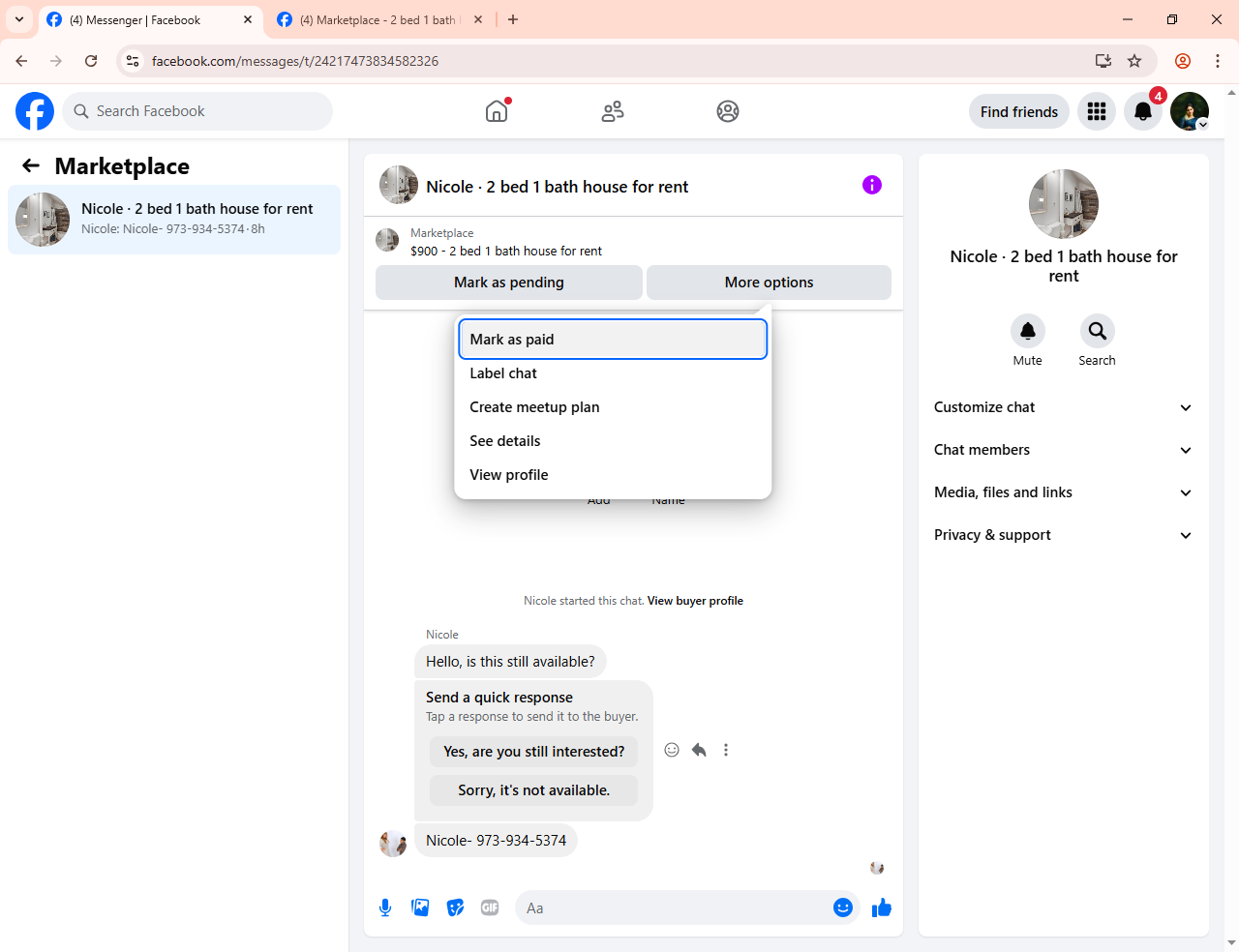Choose See details in menu

tap(613, 441)
